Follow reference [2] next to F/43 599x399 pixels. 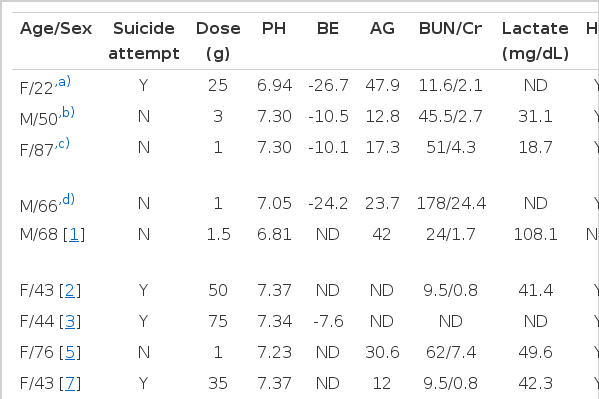70,290
